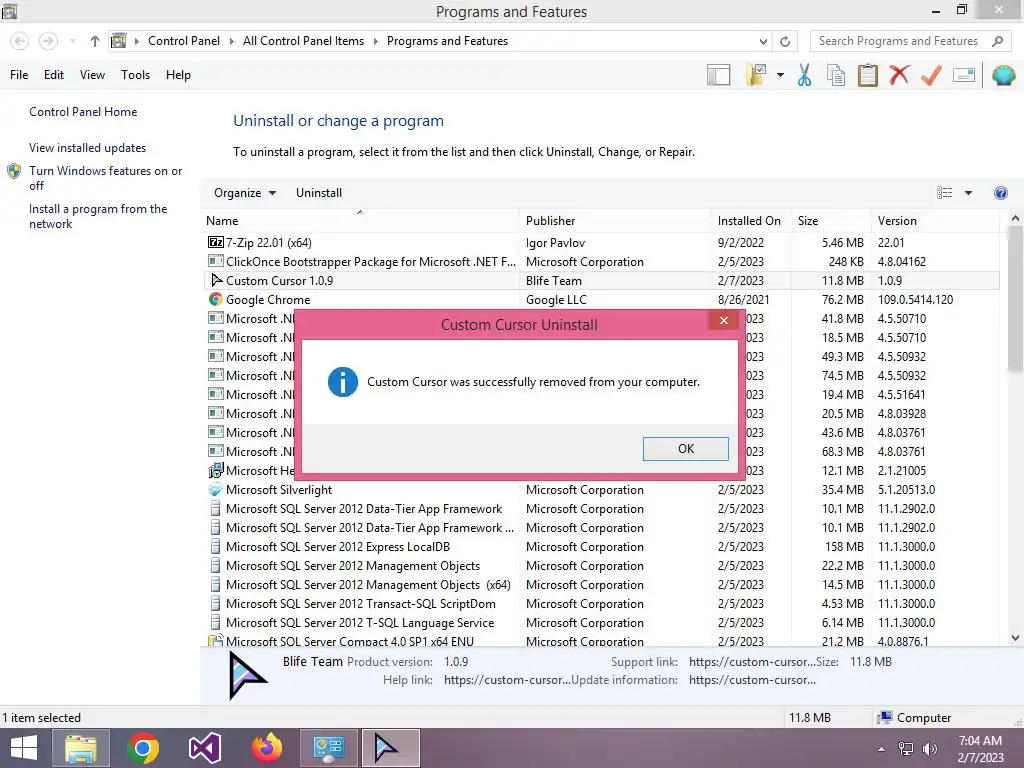This screenshot has width=1024, height=768.
Task: Show hidden tray icons arrow
Action: tap(881, 748)
